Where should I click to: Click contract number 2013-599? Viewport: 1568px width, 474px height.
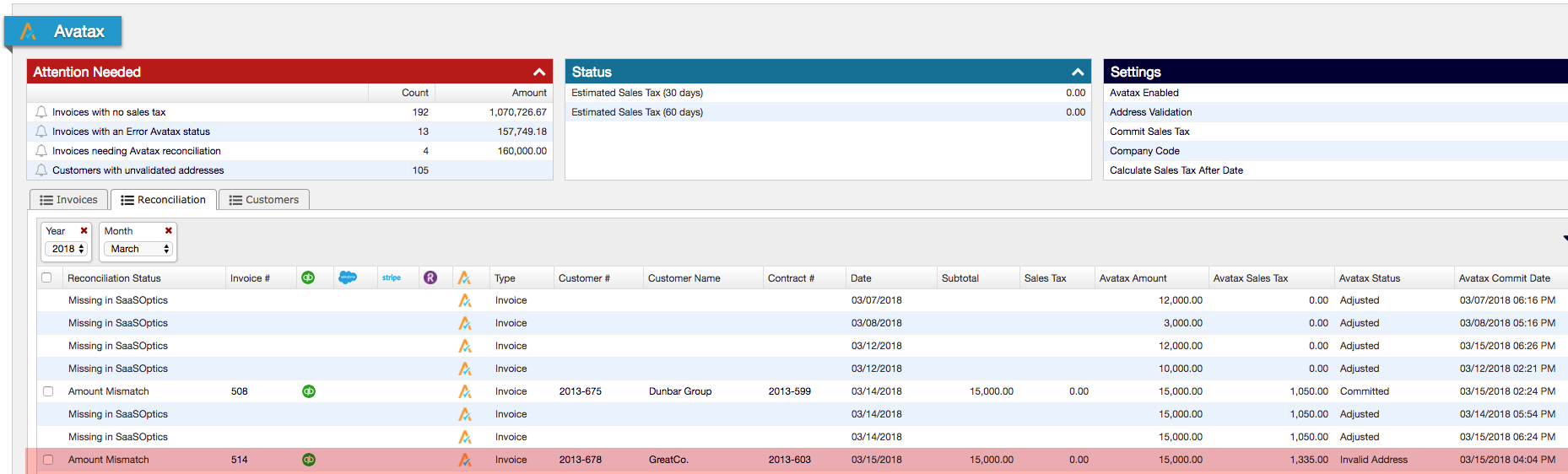(789, 391)
